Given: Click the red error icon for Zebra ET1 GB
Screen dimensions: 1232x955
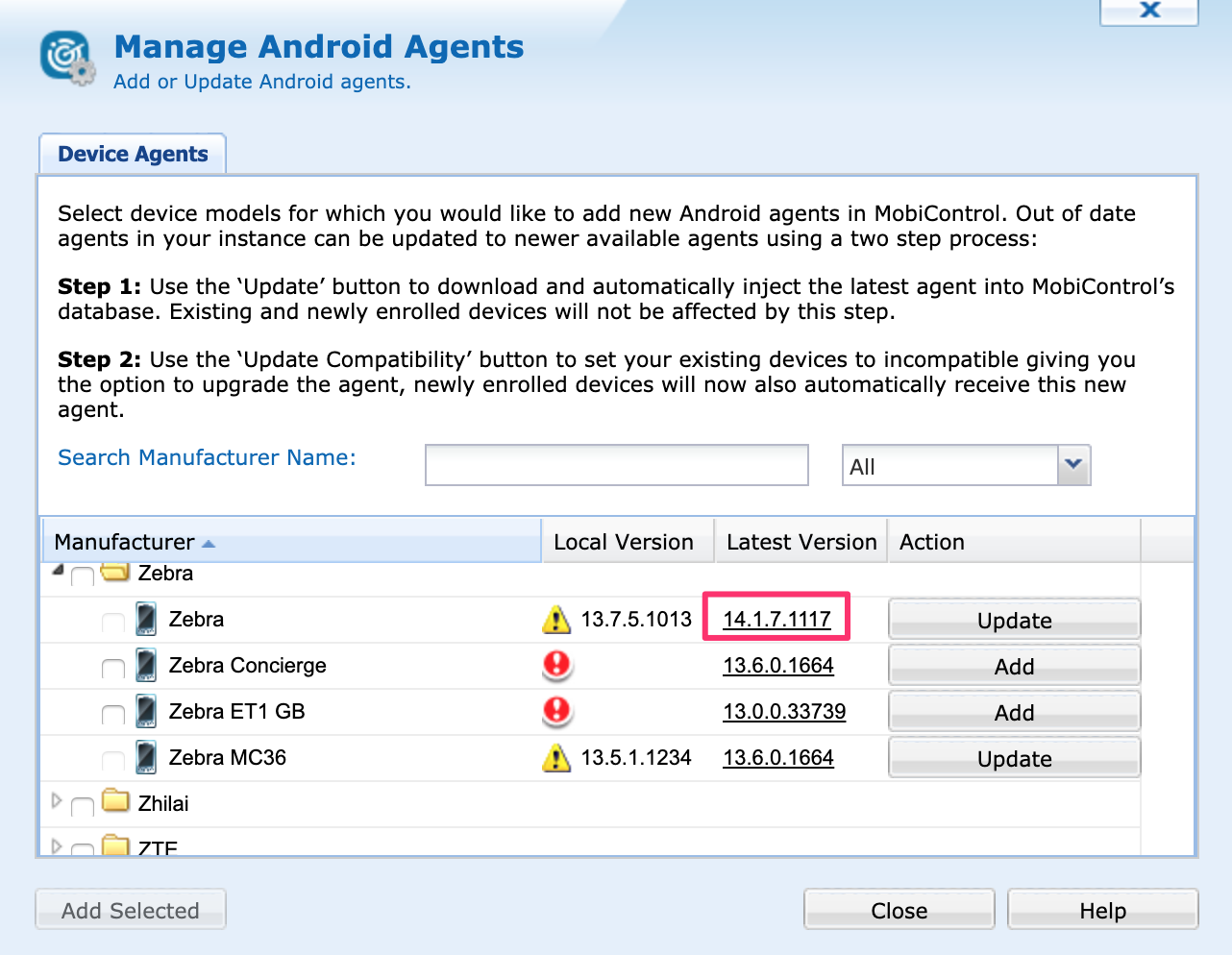Looking at the screenshot, I should 556,711.
